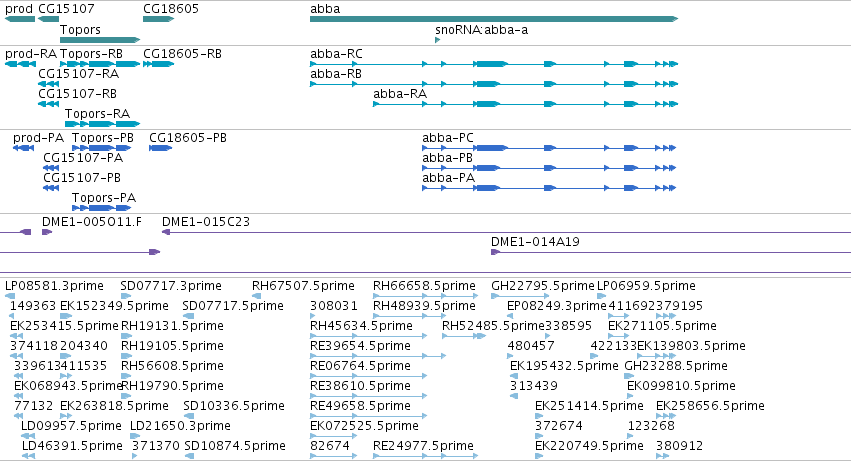Click the abba-RC transcript label

coord(336,54)
